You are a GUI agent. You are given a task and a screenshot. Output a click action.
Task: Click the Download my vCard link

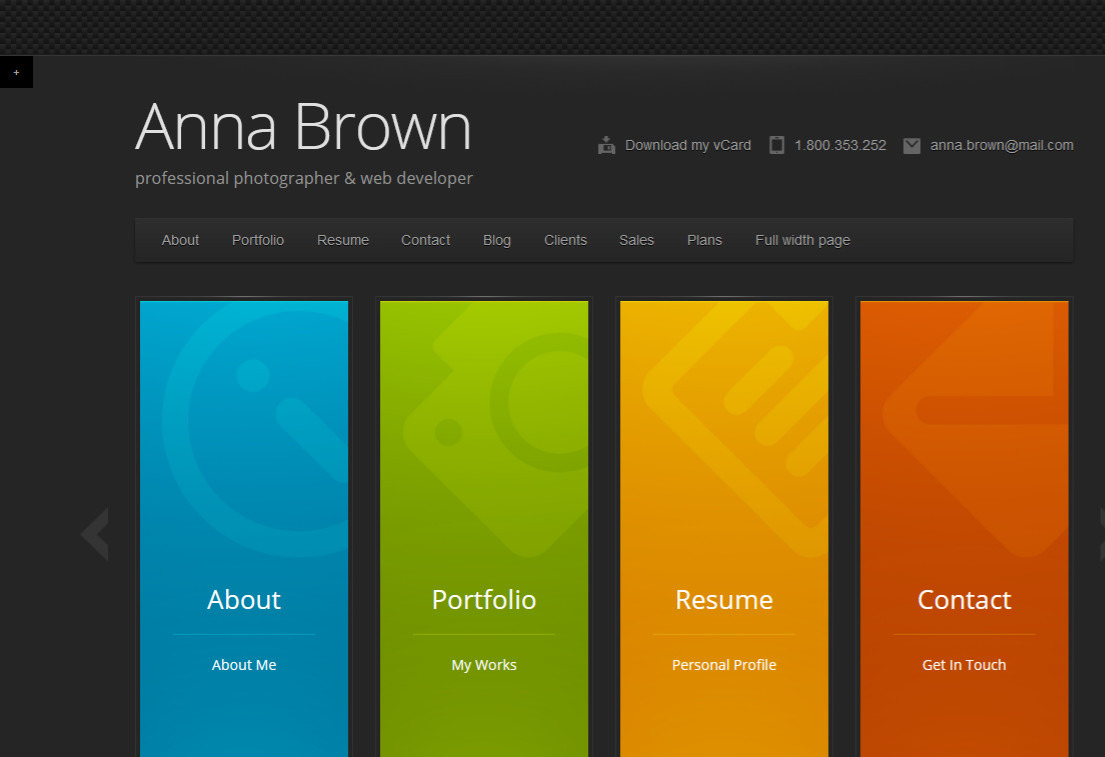[688, 145]
